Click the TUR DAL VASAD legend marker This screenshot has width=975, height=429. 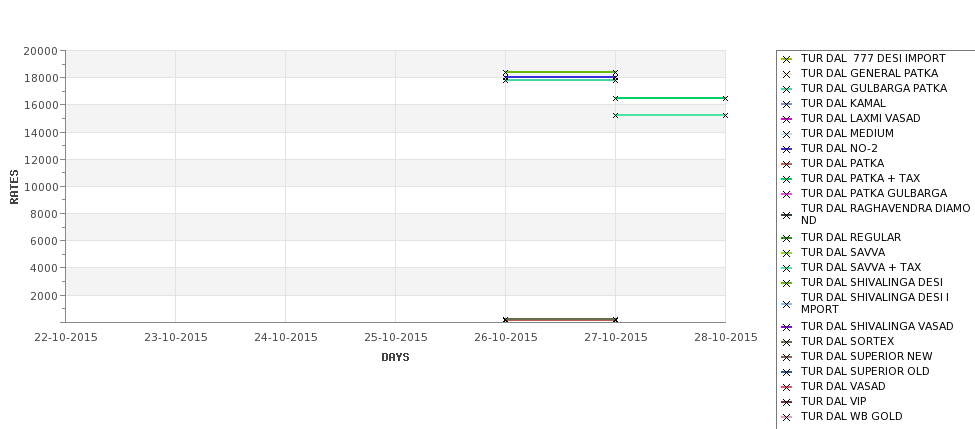tap(786, 387)
